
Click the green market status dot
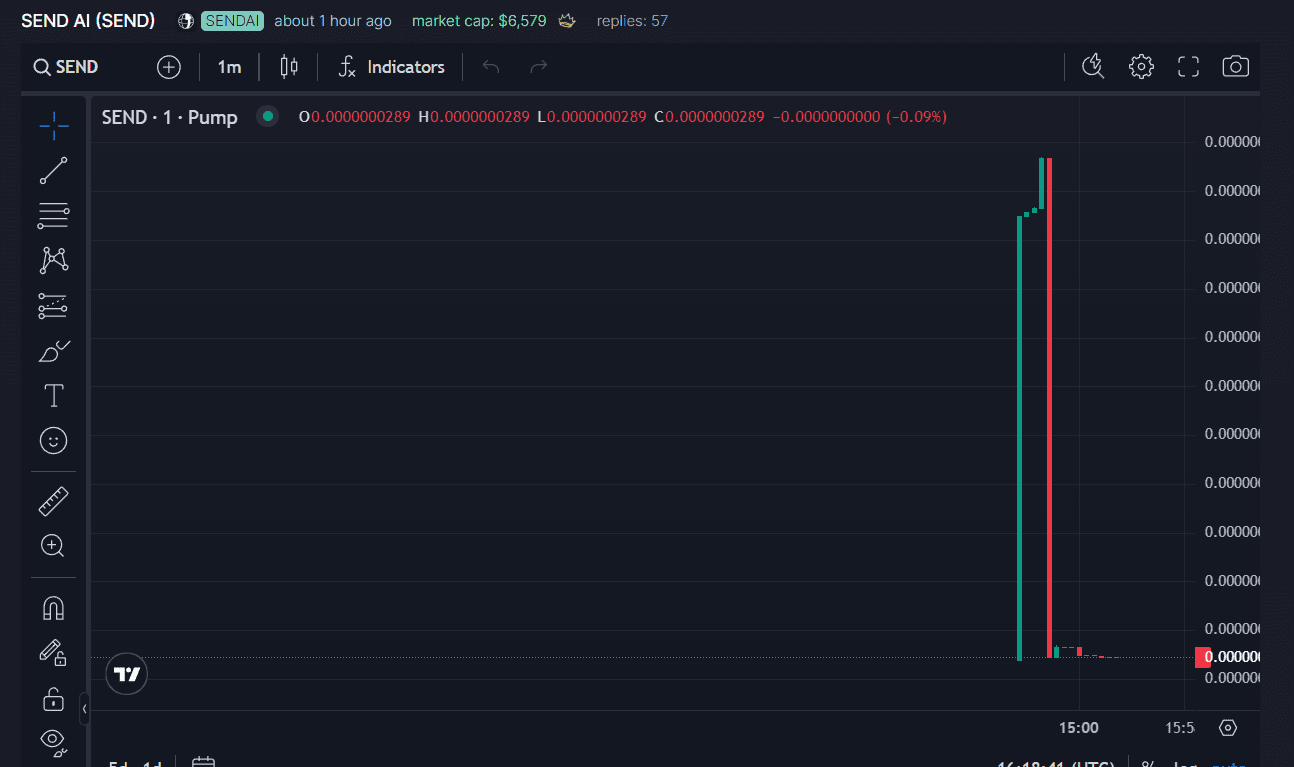tap(267, 116)
